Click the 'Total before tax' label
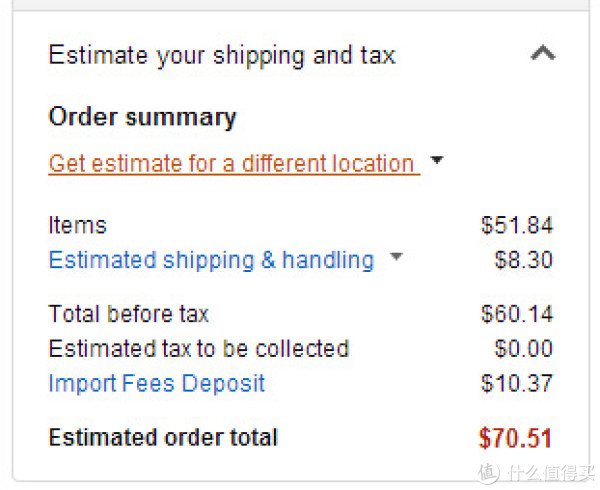Screen dimensions: 600x490 [x=129, y=314]
